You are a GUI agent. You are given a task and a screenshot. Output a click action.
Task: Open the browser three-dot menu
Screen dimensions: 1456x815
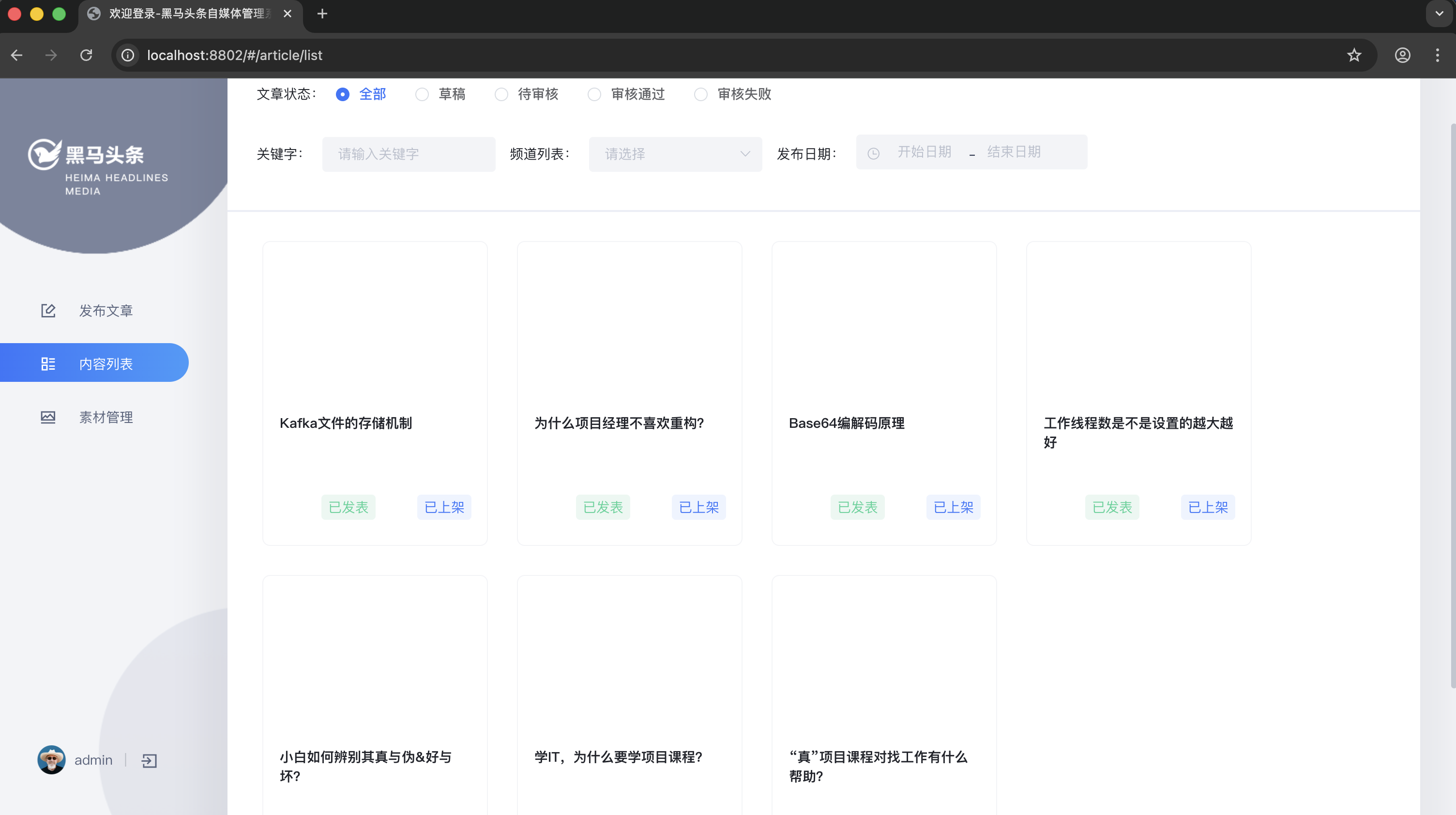pyautogui.click(x=1437, y=55)
